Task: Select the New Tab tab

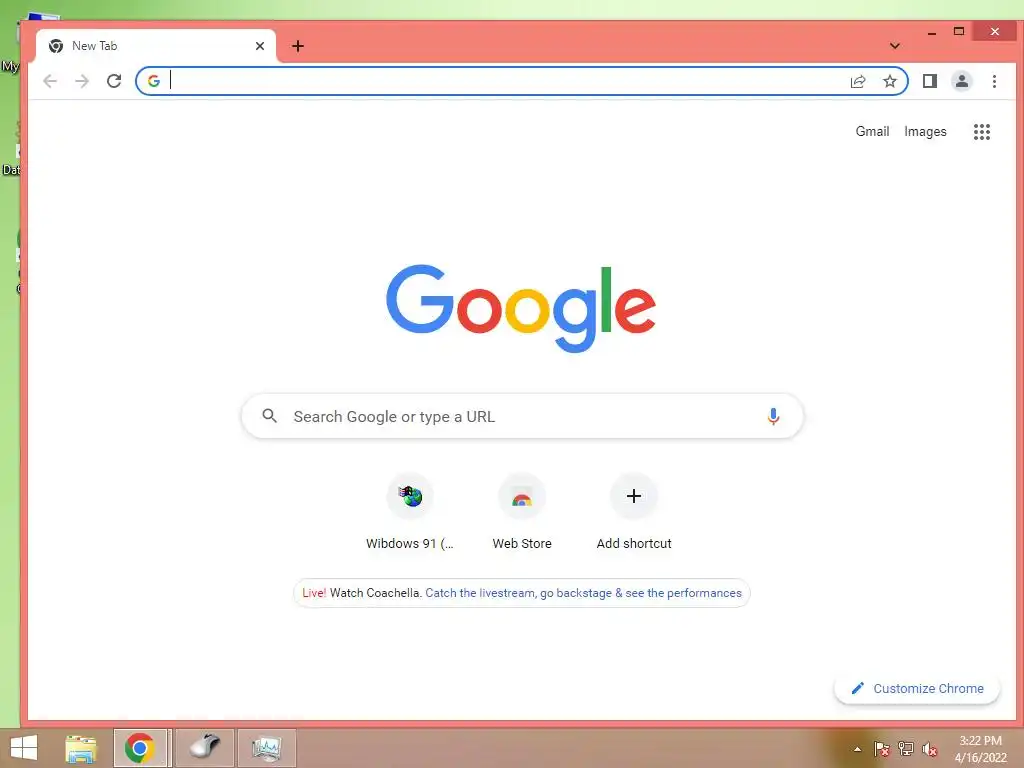Action: (x=155, y=46)
